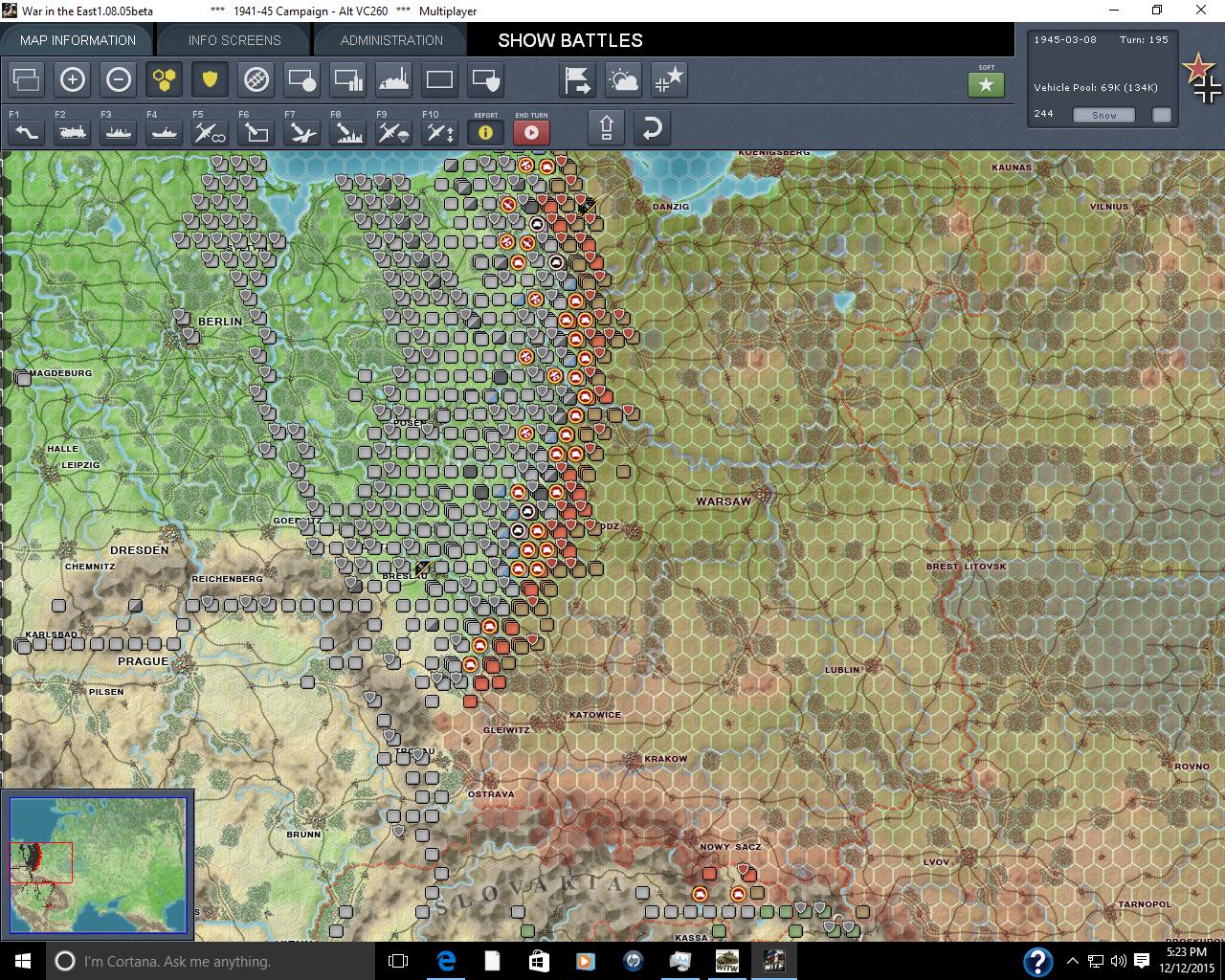Screen dimensions: 1225x980
Task: Click the small blank button beside Snow
Action: click(x=1162, y=115)
